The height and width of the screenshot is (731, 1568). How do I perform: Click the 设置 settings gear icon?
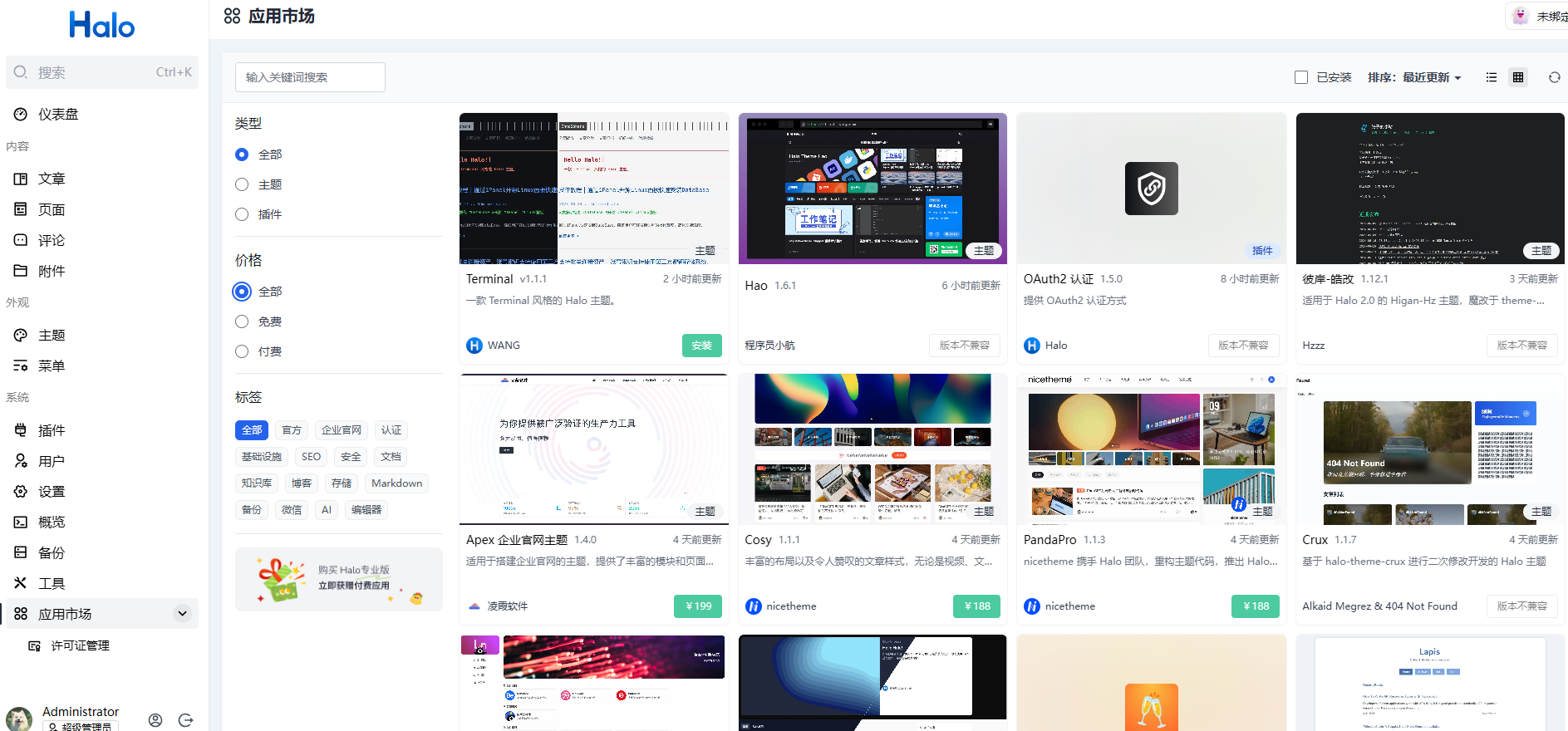pos(21,492)
